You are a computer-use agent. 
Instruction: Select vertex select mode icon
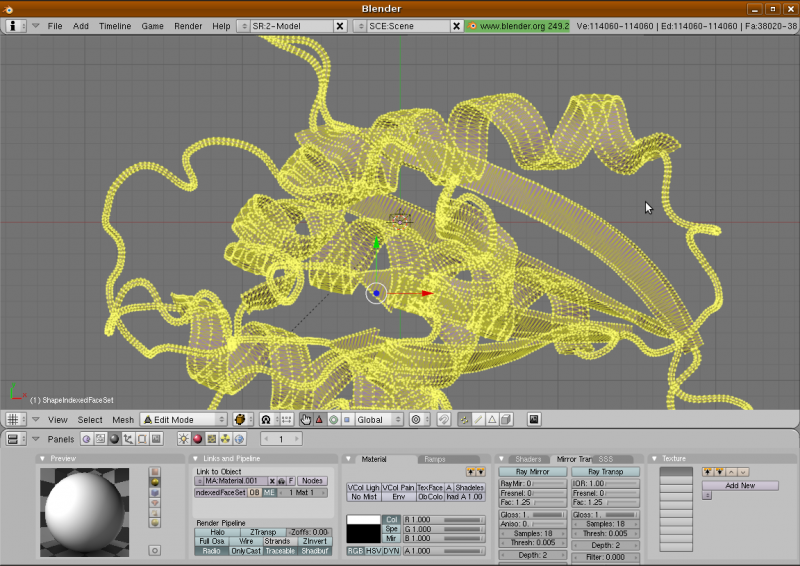click(463, 420)
